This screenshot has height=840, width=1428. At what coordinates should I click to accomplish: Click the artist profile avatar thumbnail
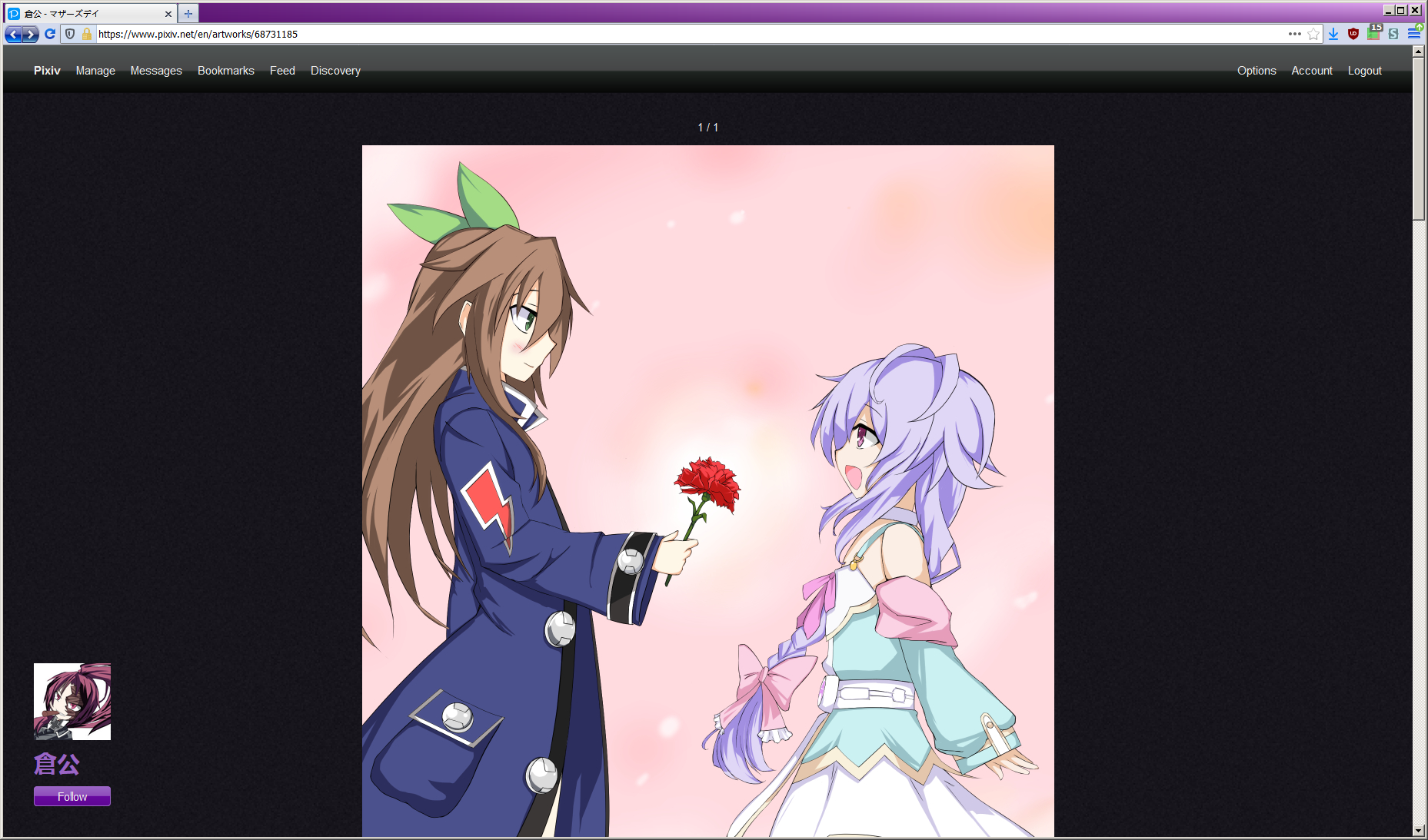72,702
